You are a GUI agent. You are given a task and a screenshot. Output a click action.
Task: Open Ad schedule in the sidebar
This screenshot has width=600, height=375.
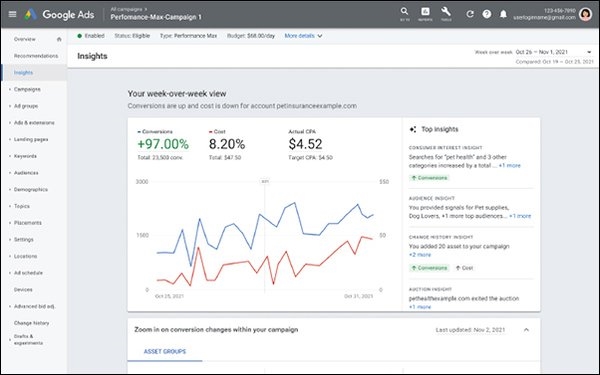click(28, 273)
